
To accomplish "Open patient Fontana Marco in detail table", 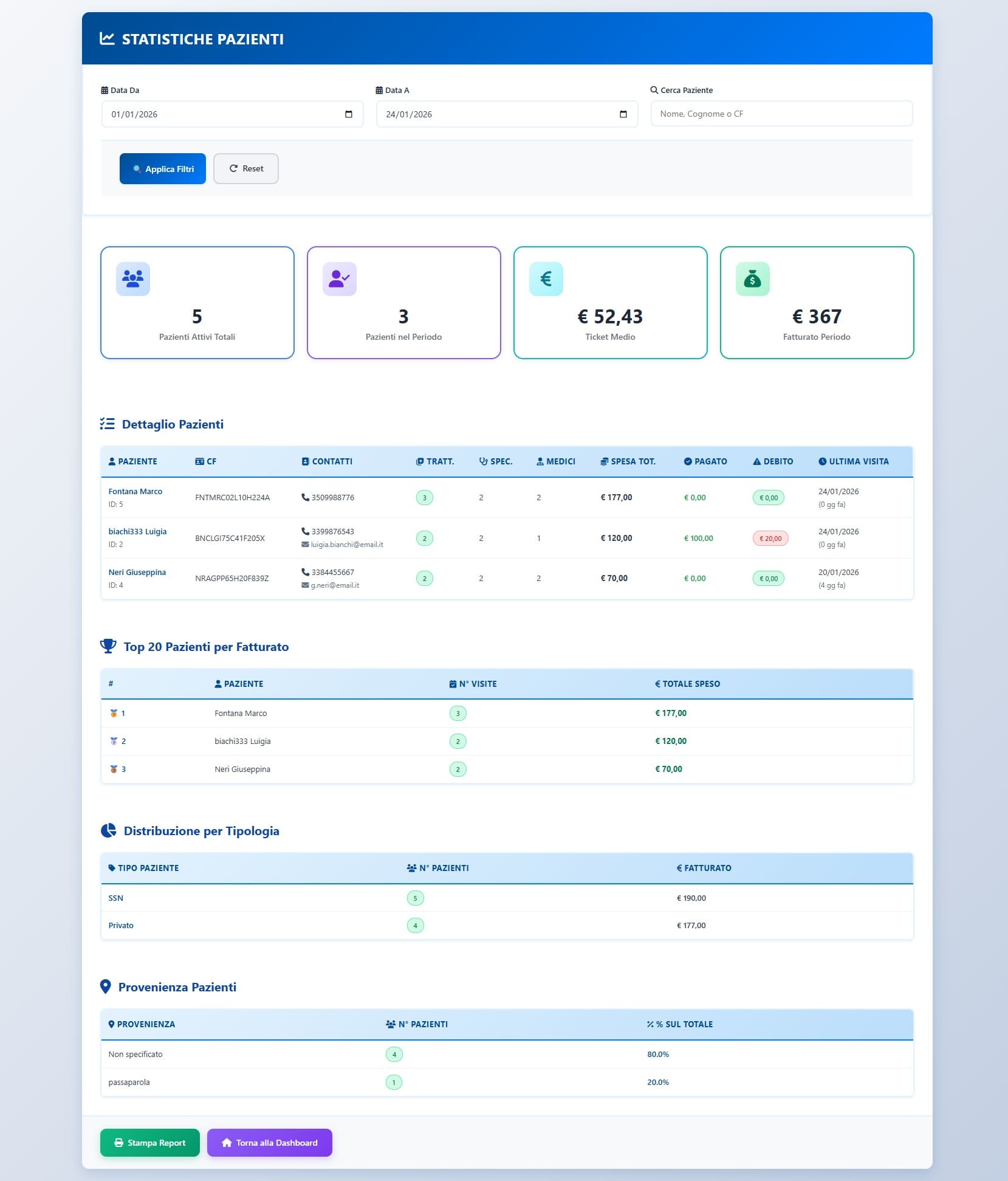I will tap(135, 491).
